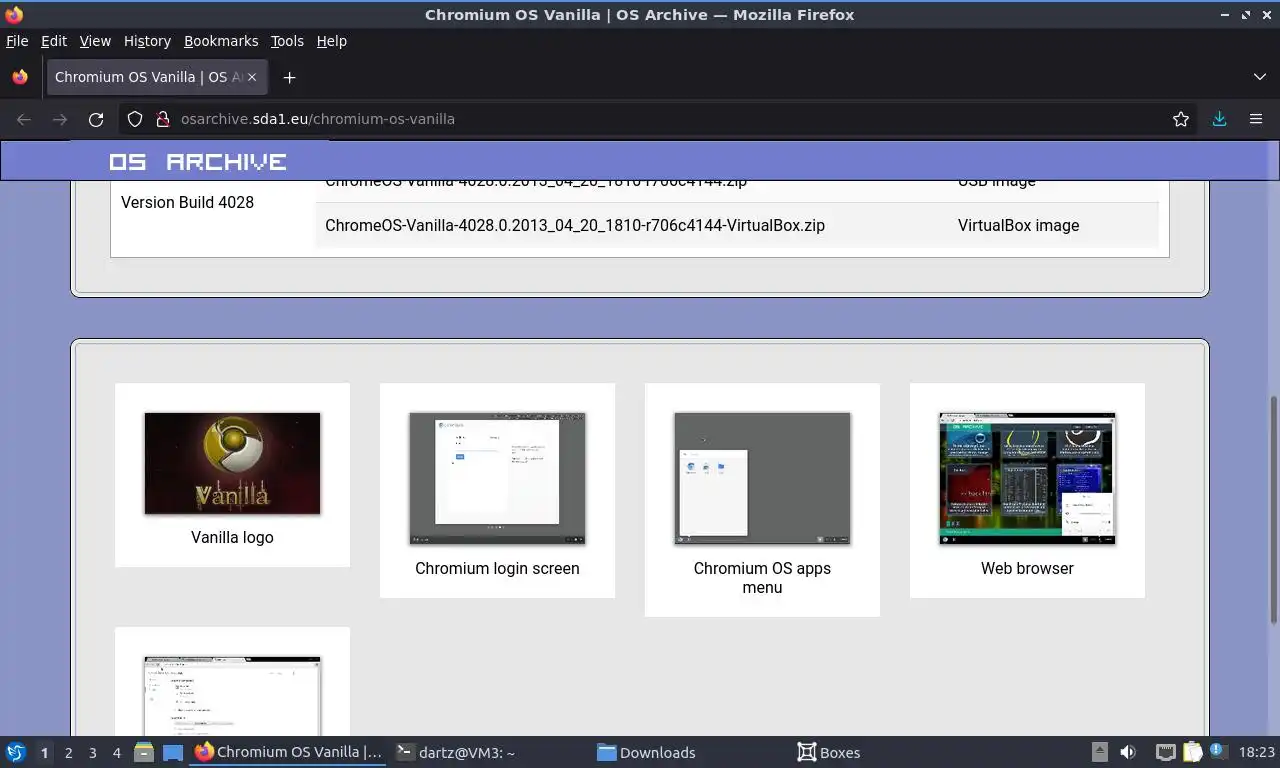Switch to the Boxes window

pyautogui.click(x=828, y=752)
